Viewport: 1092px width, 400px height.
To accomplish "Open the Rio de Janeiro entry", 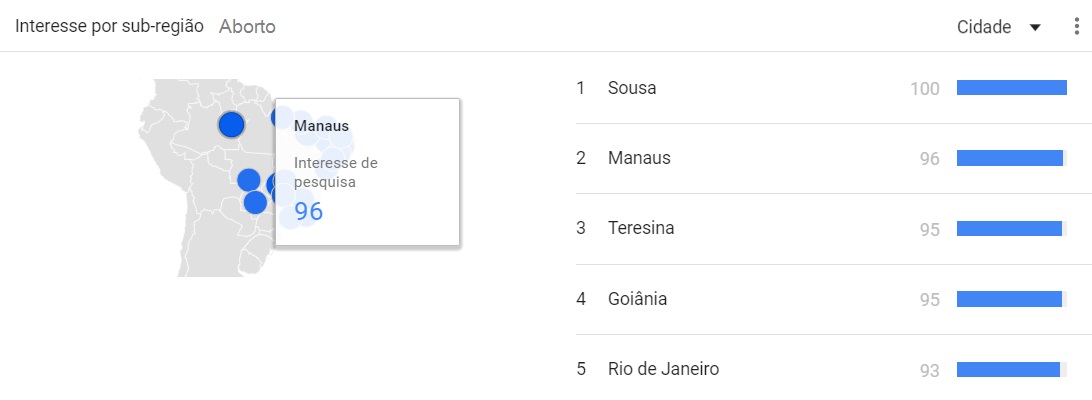I will 663,369.
